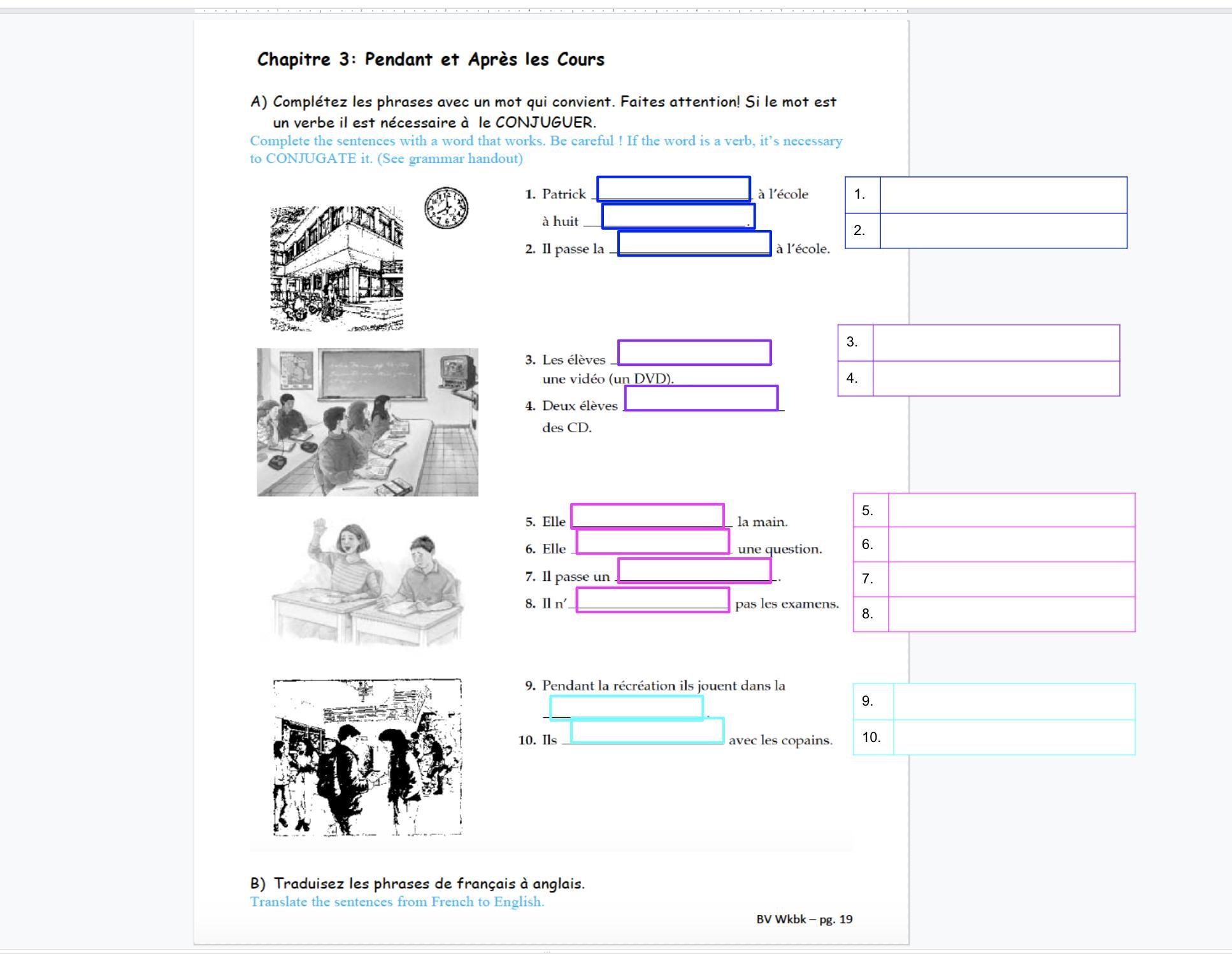Click answer cell for number 2

pos(1003,231)
